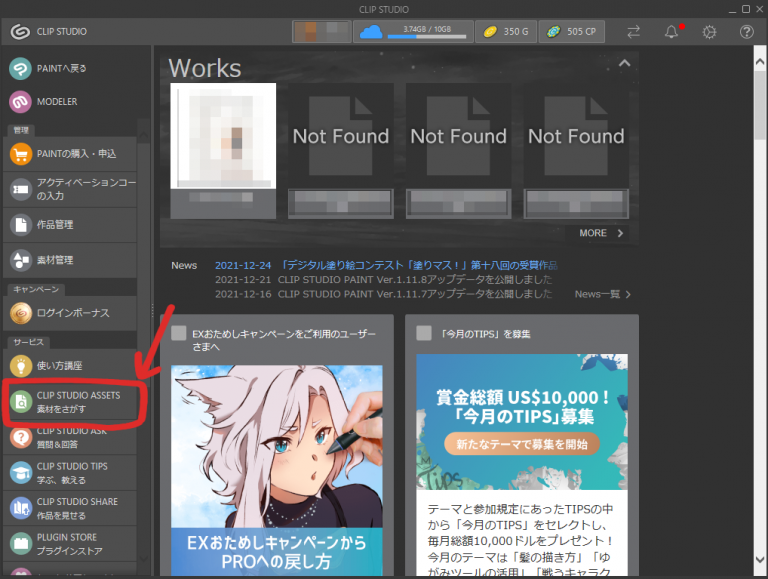Image resolution: width=768 pixels, height=579 pixels.
Task: Click the cloud storage usage bar
Action: pos(427,36)
